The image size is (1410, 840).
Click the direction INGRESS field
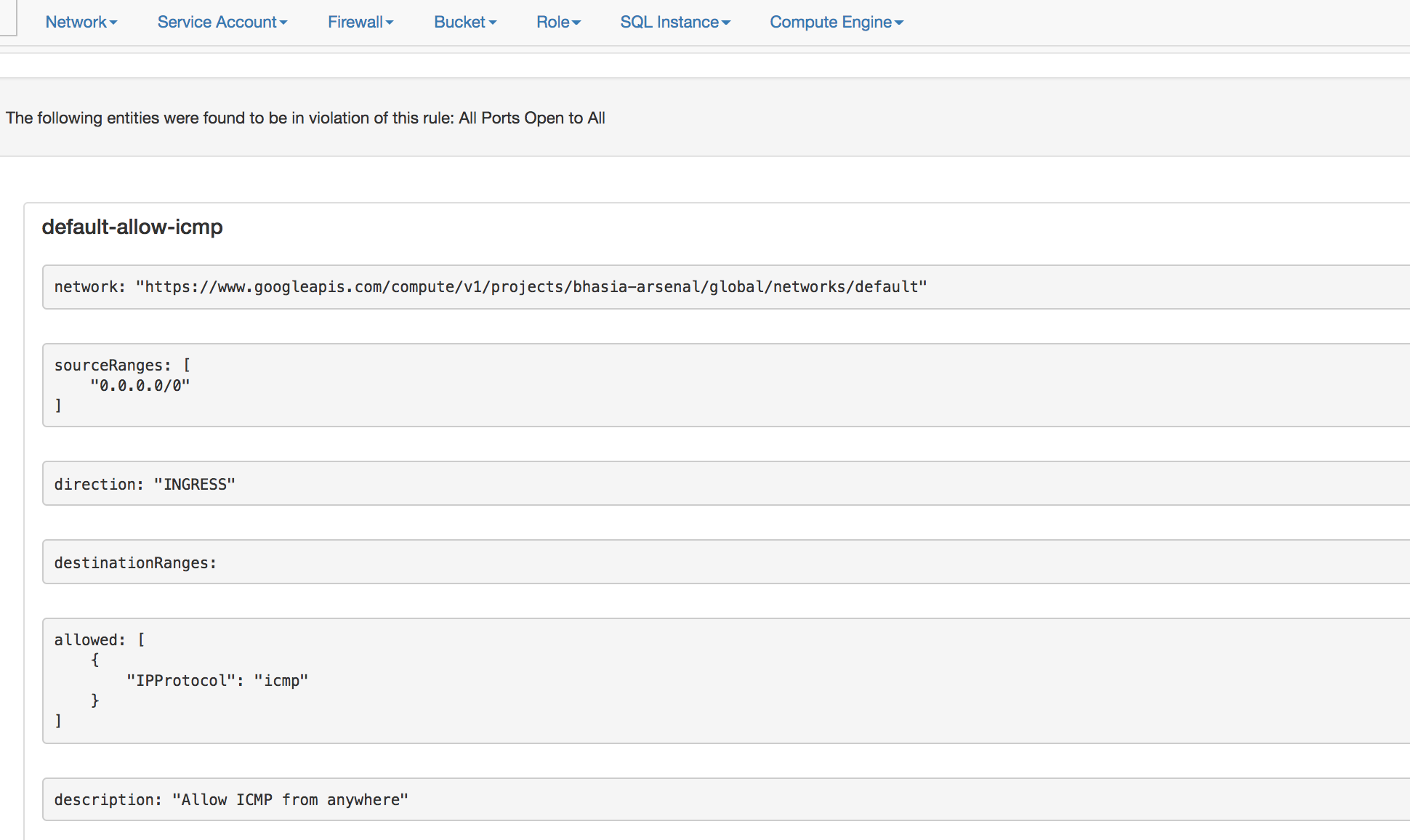point(145,484)
